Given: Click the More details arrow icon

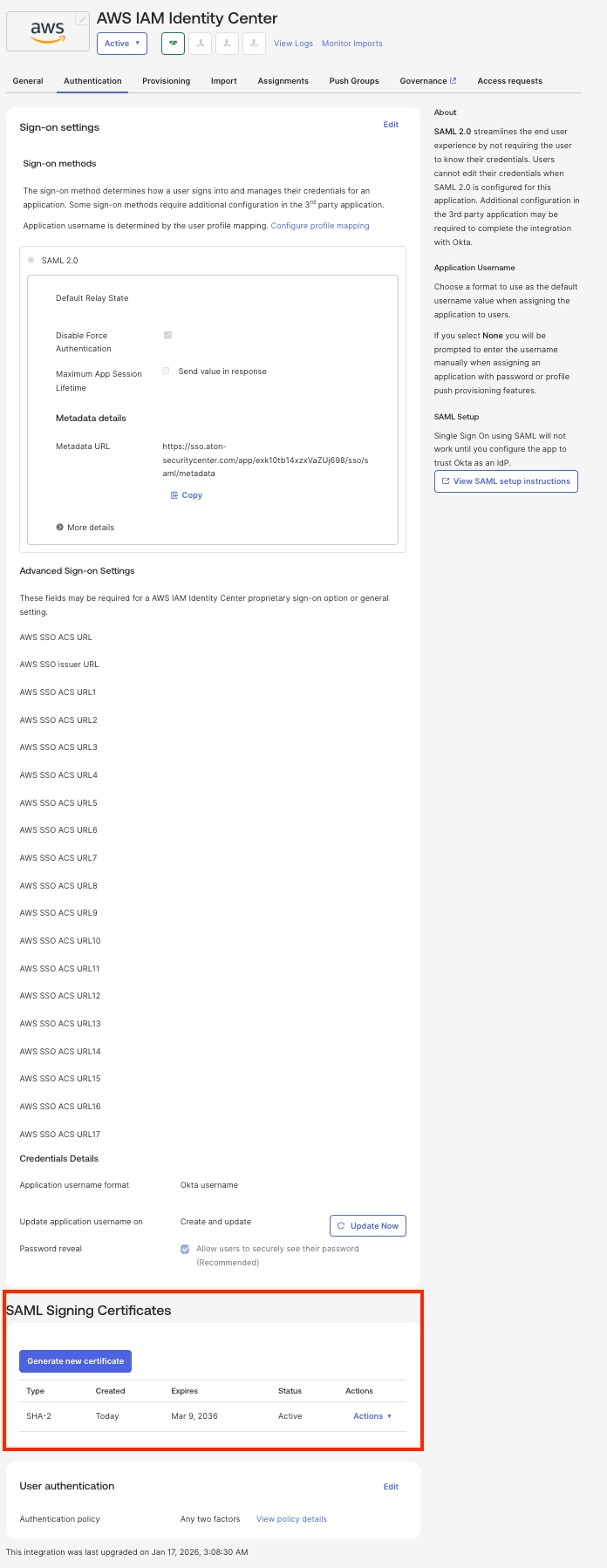Looking at the screenshot, I should pos(59,528).
